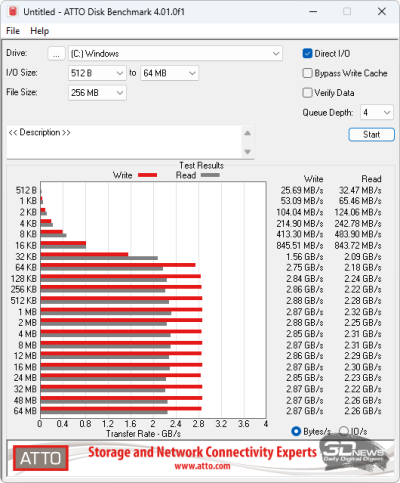Select the IO/s radio button
Image resolution: width=400 pixels, height=483 pixels.
tap(344, 432)
